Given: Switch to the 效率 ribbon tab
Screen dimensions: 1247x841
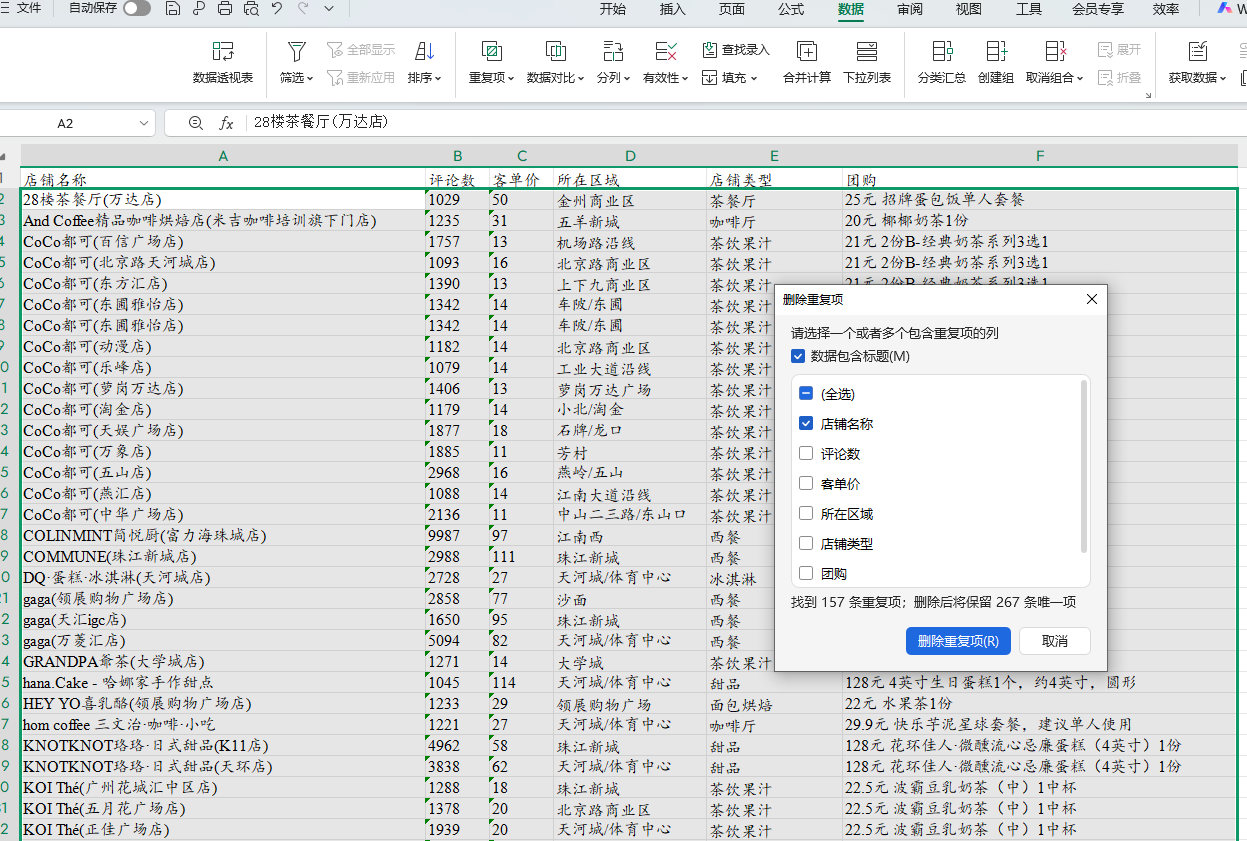Looking at the screenshot, I should [1166, 9].
